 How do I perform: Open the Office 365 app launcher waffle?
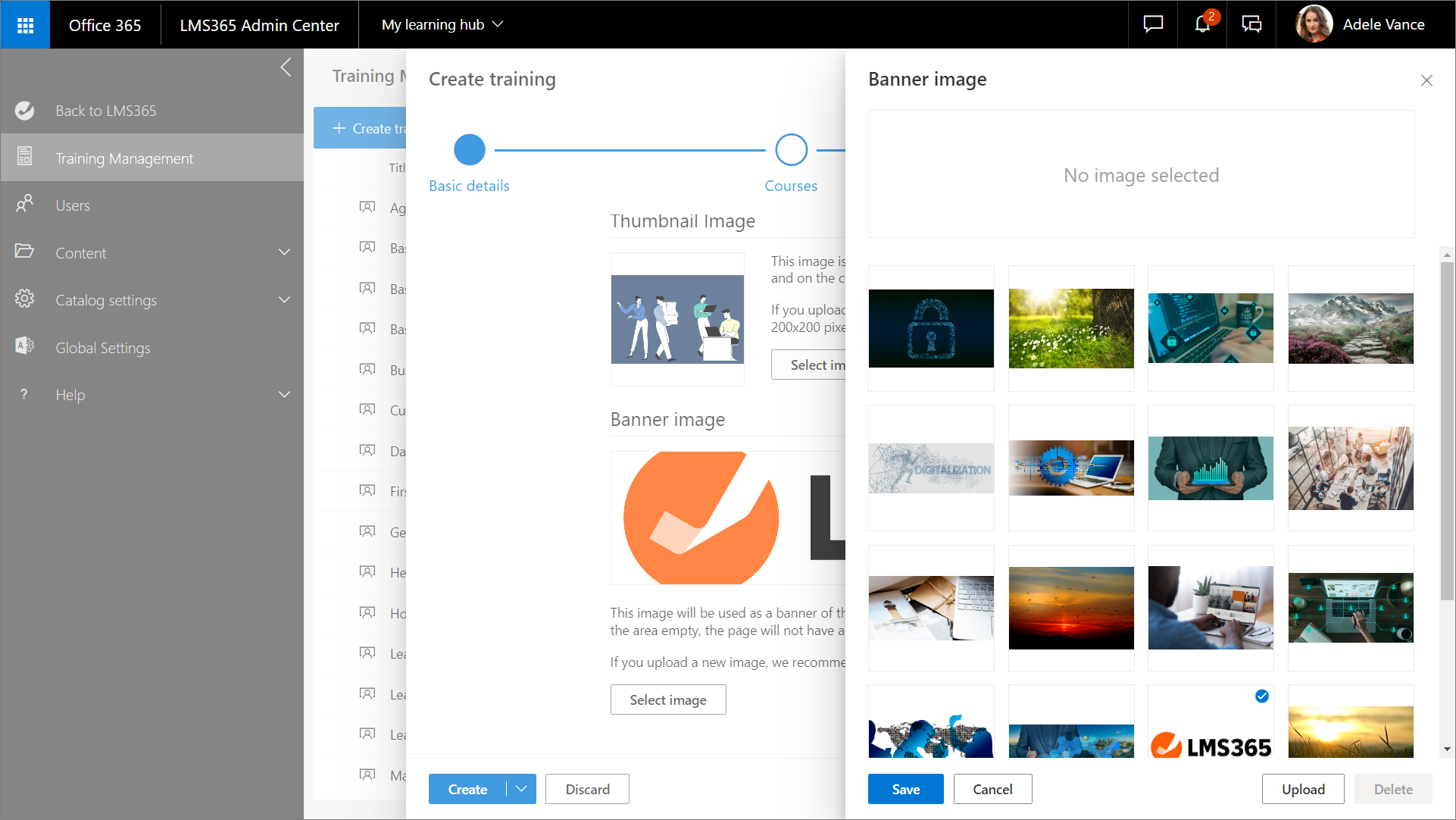[x=25, y=25]
